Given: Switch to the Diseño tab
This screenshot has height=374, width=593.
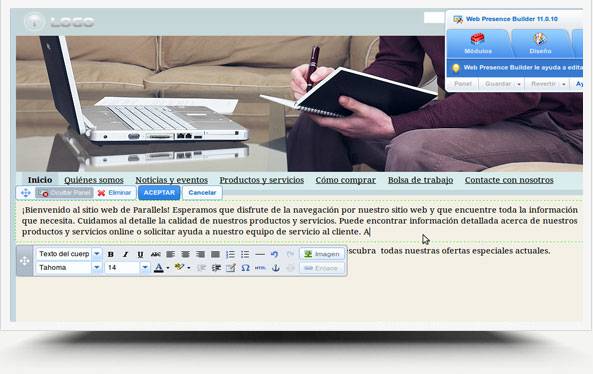Looking at the screenshot, I should click(x=540, y=43).
